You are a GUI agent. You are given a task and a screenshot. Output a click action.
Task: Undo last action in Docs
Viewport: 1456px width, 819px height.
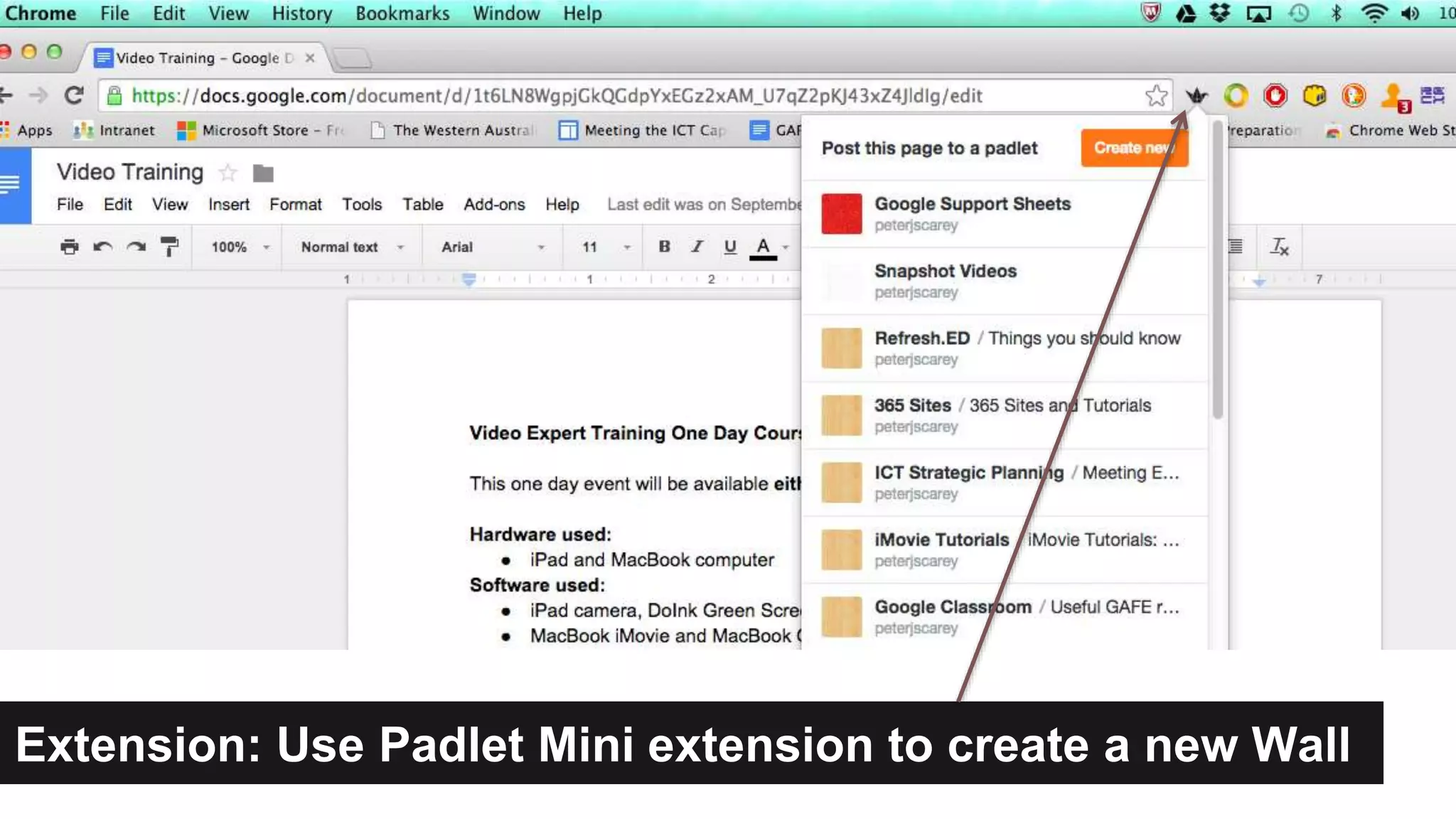pos(102,247)
